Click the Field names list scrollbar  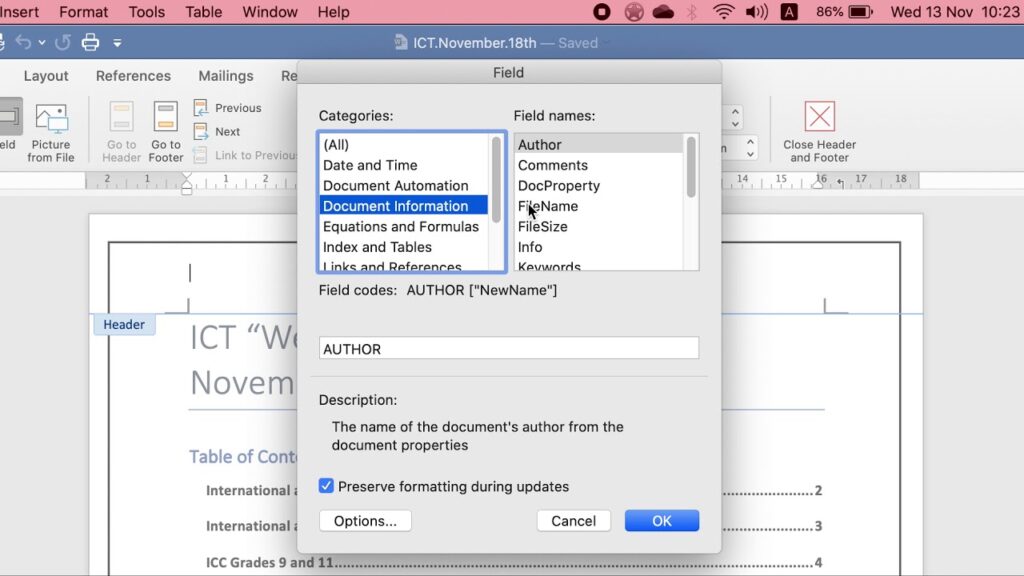pyautogui.click(x=690, y=168)
